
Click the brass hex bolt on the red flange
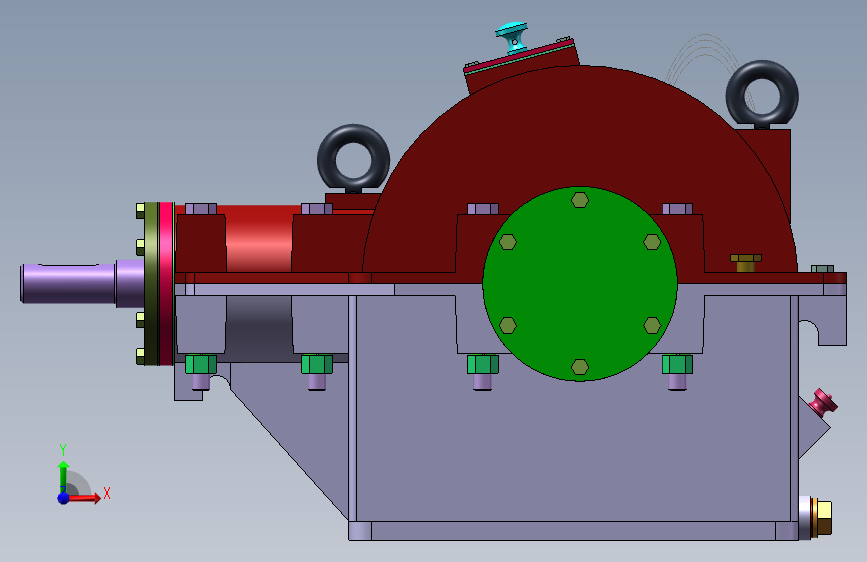(x=746, y=262)
